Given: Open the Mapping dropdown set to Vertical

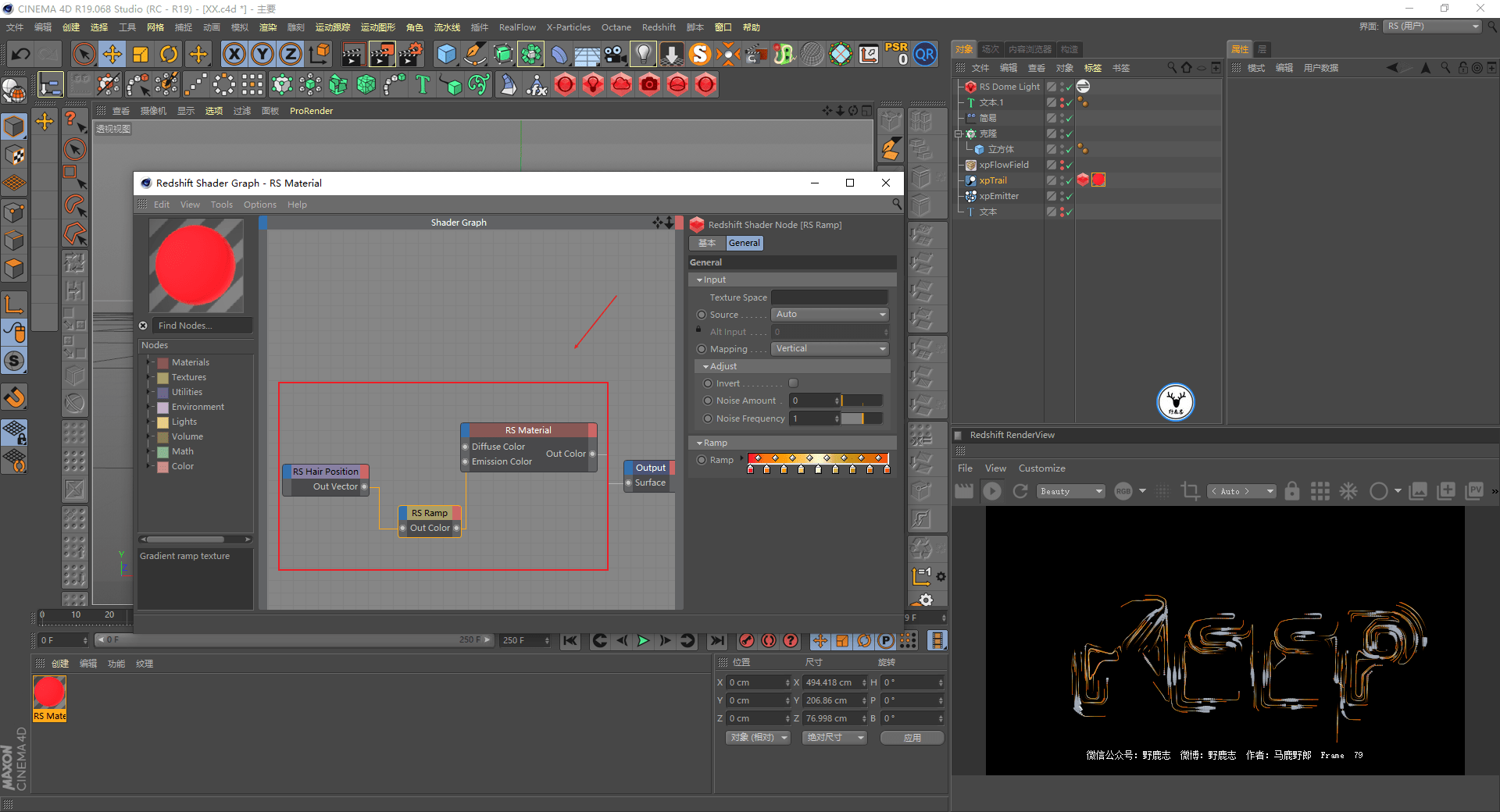Looking at the screenshot, I should (830, 349).
